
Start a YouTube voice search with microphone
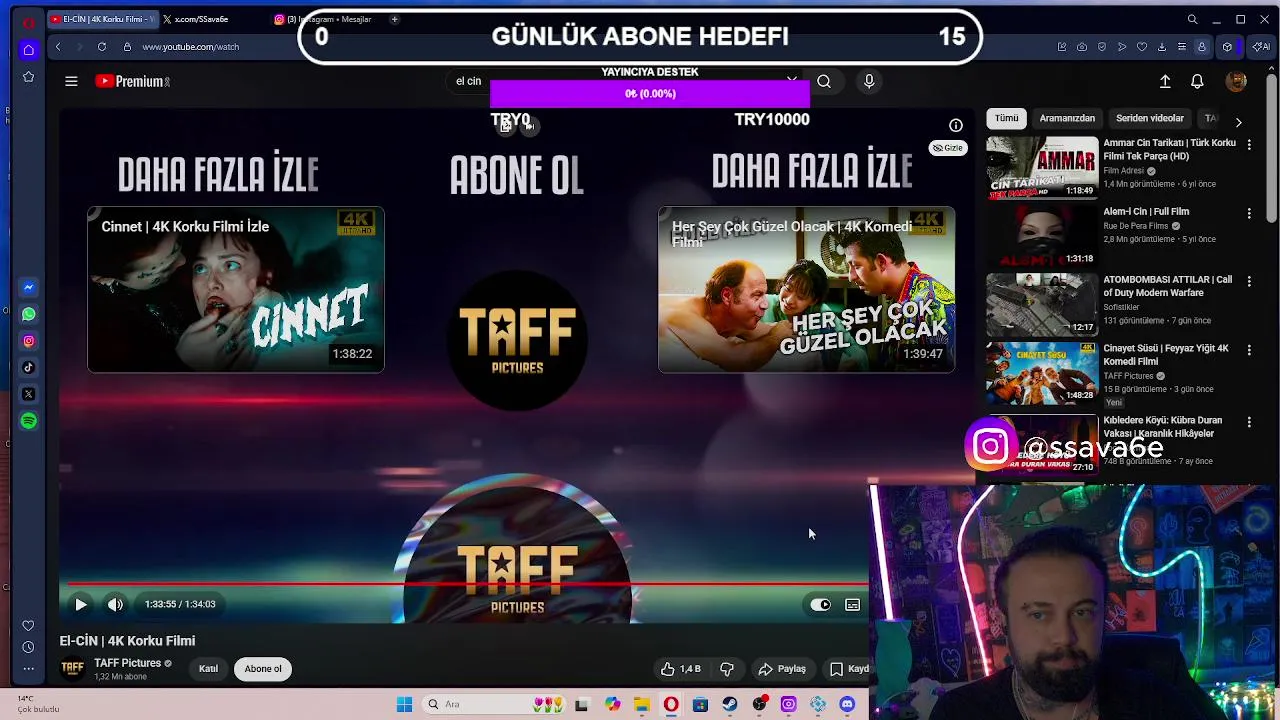(869, 81)
